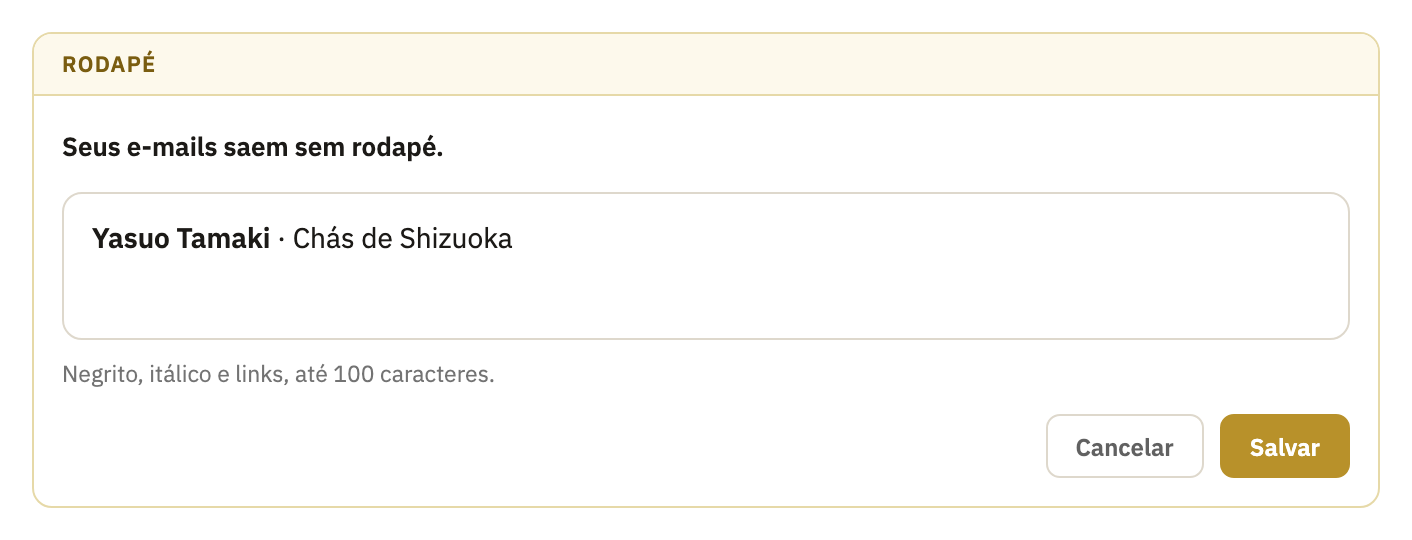Viewport: 1412px width, 540px height.
Task: Click the Cancelar button
Action: [x=1124, y=446]
